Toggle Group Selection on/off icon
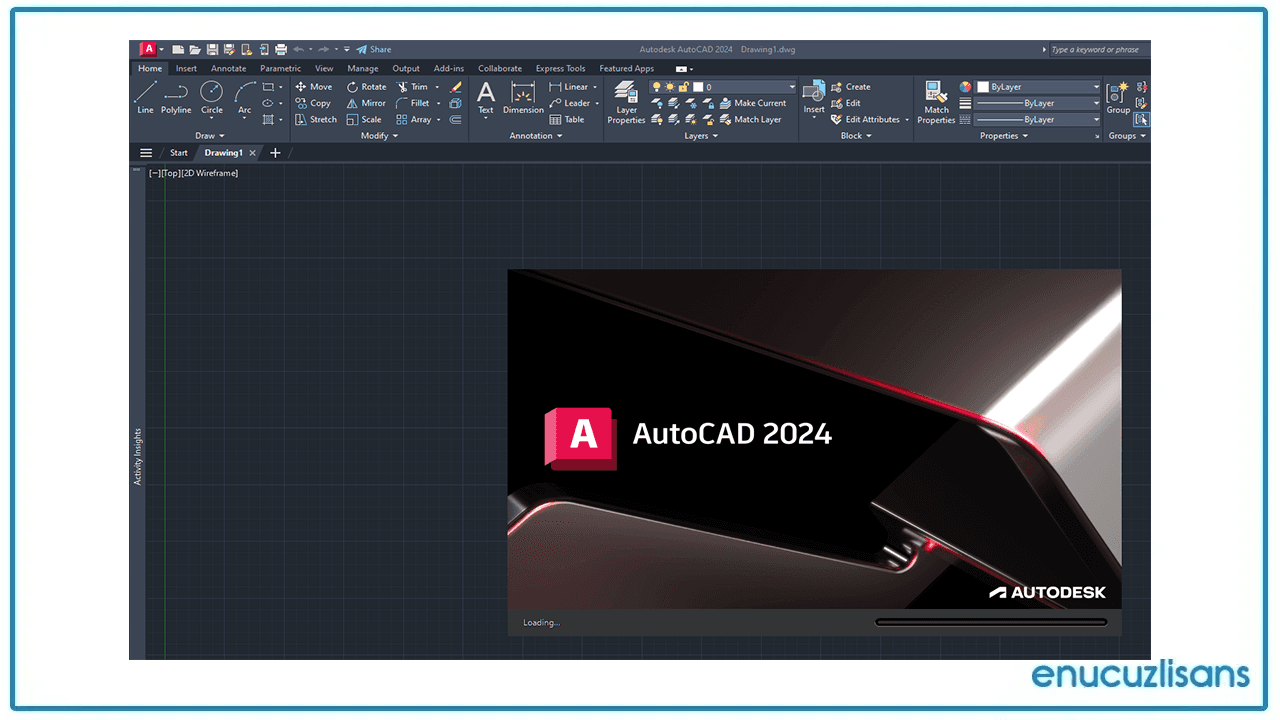The image size is (1280, 720). point(1142,119)
